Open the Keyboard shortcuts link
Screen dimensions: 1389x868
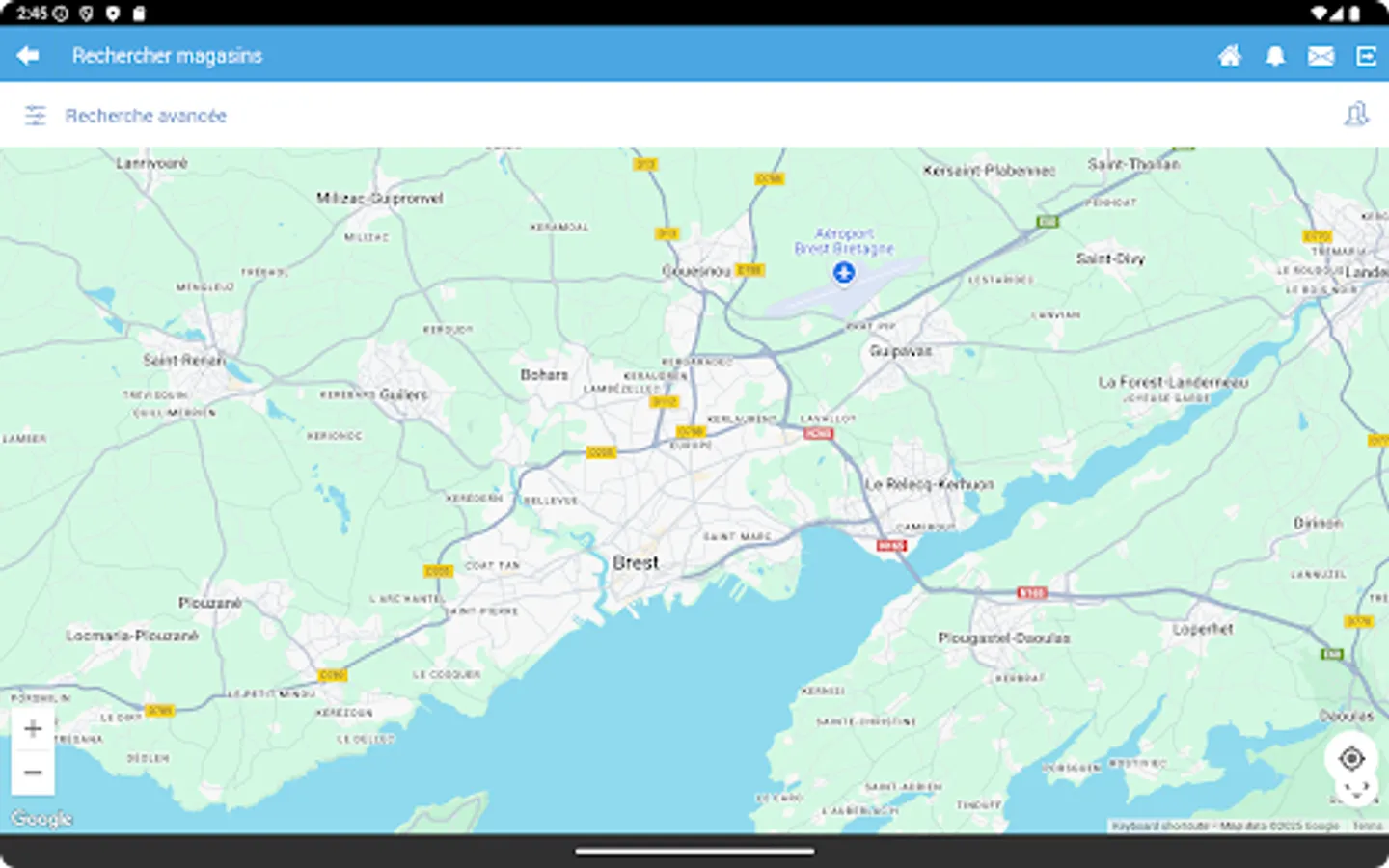click(x=1160, y=827)
